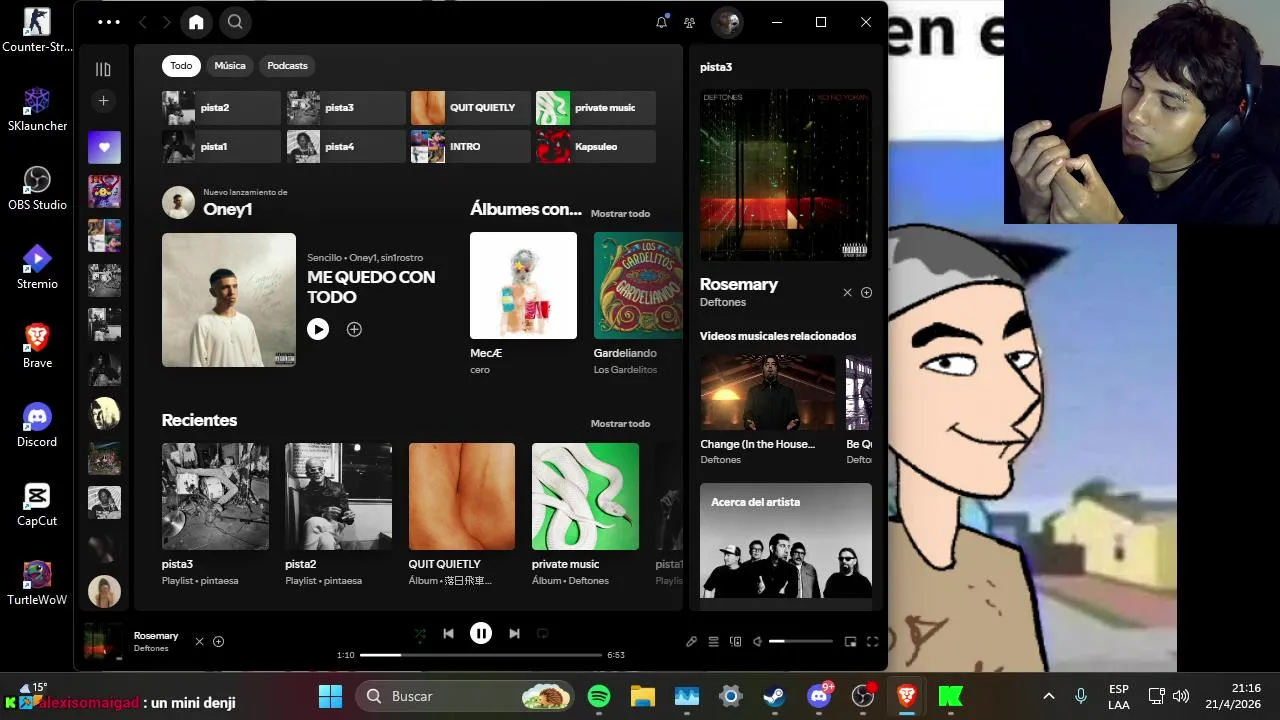
Task: Select the Todo filter chip
Action: tap(181, 66)
